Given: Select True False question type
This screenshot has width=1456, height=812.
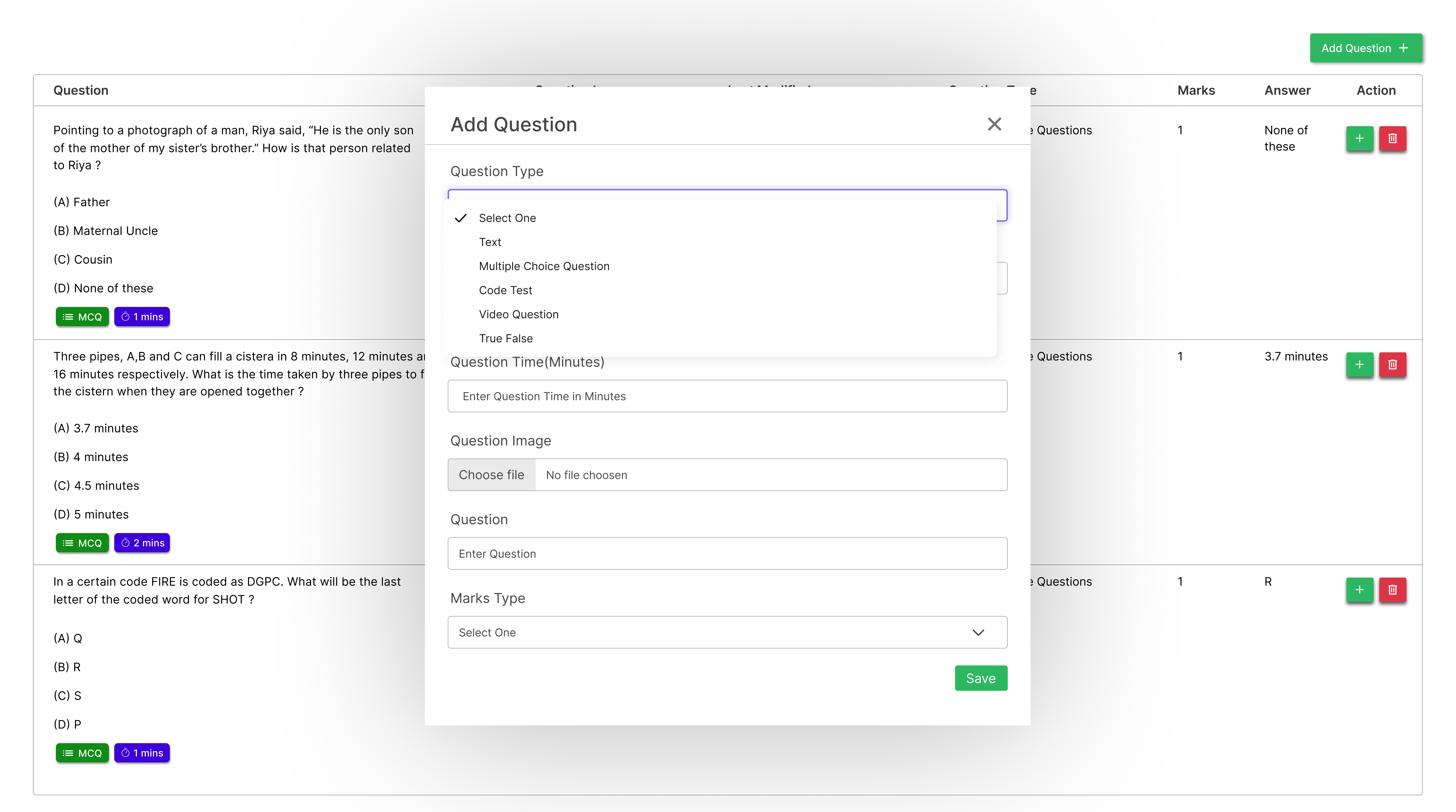Looking at the screenshot, I should (x=505, y=338).
